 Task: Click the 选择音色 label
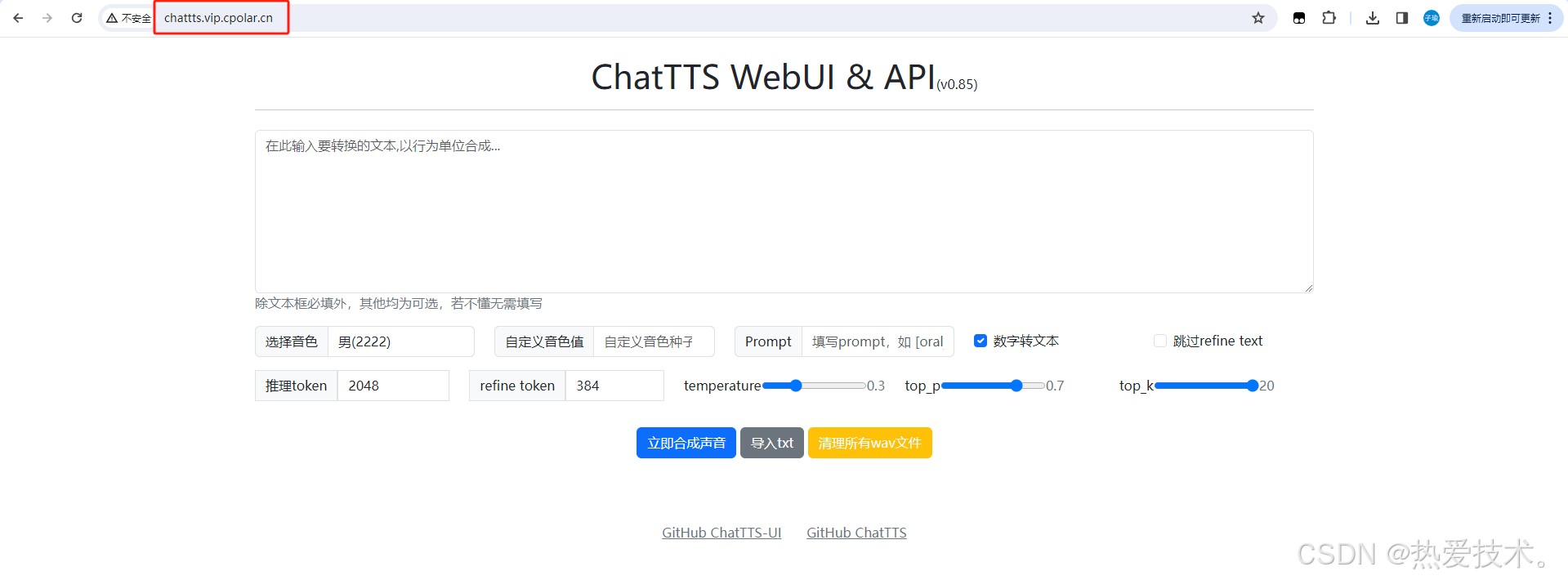click(x=292, y=341)
